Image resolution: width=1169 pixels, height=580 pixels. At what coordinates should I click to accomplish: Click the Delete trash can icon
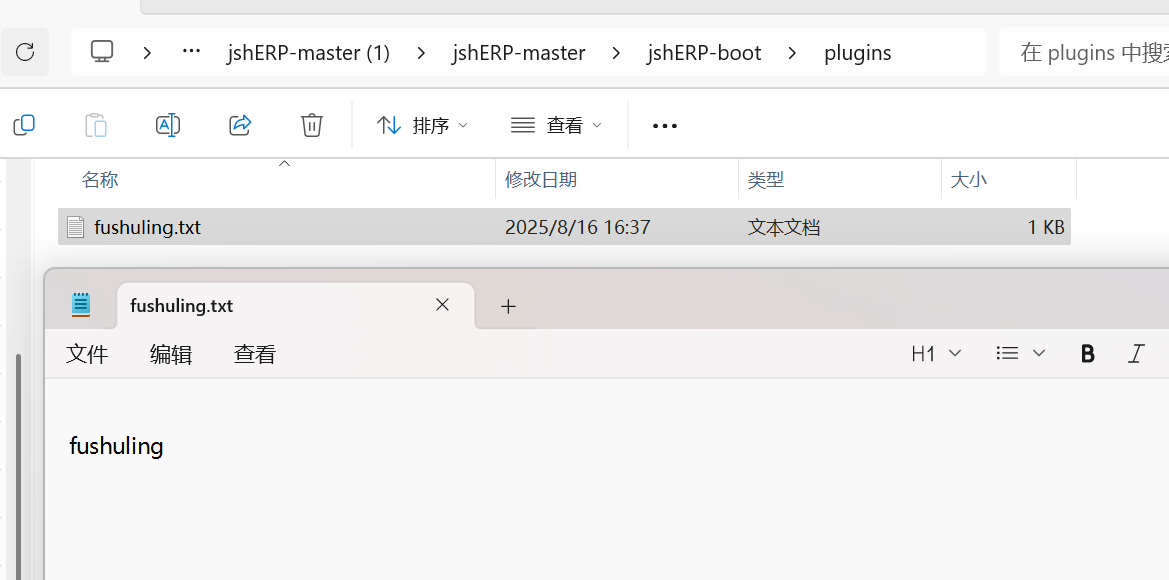tap(312, 125)
